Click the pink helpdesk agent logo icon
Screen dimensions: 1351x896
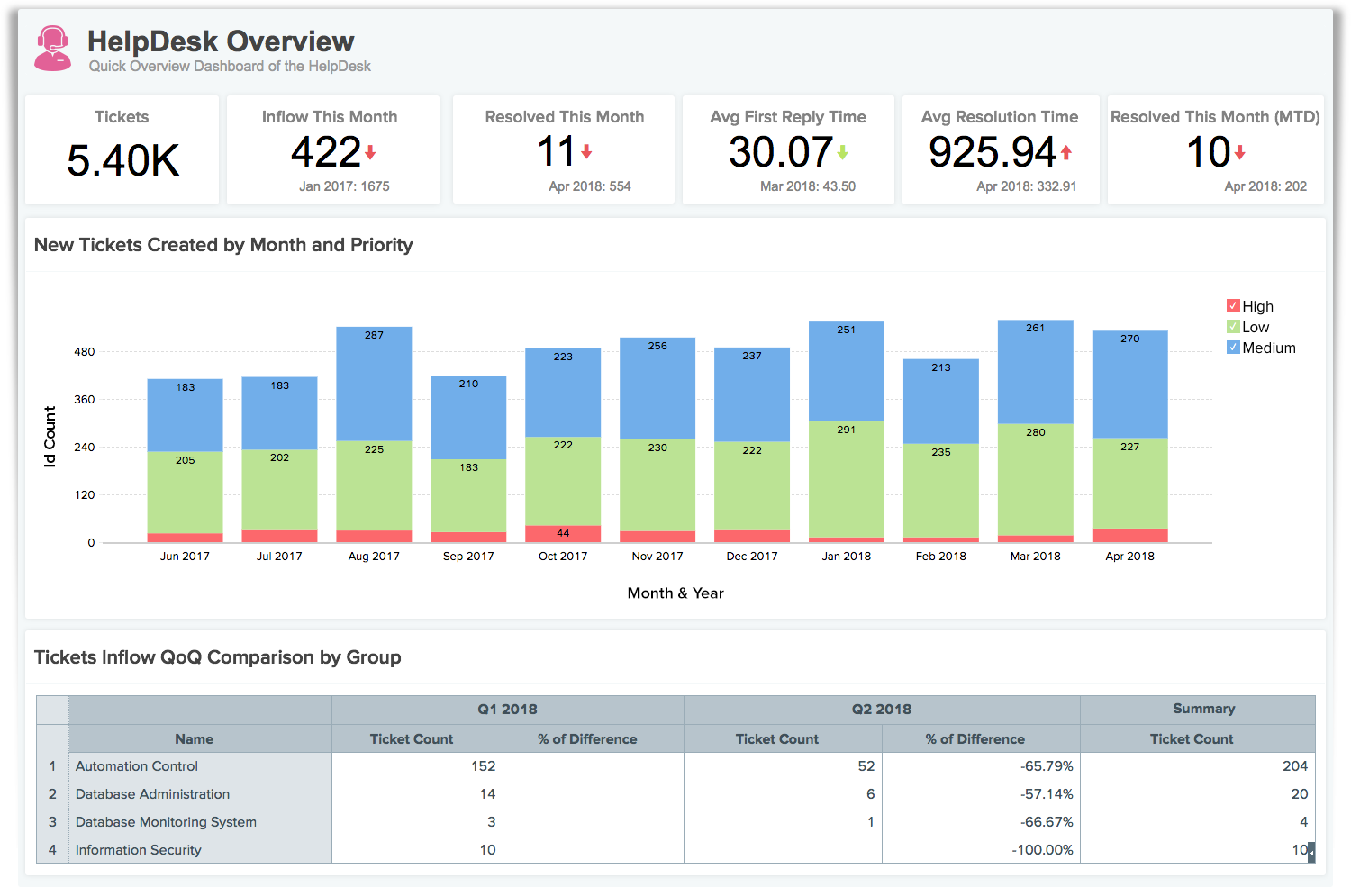pos(52,49)
